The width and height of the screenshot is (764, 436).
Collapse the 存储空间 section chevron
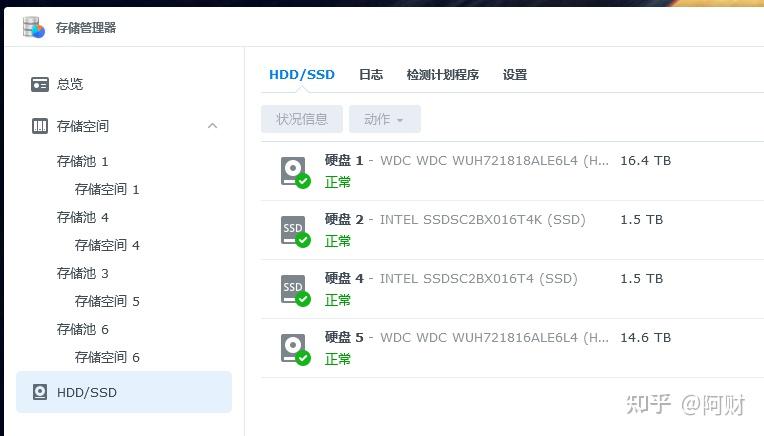(x=212, y=126)
